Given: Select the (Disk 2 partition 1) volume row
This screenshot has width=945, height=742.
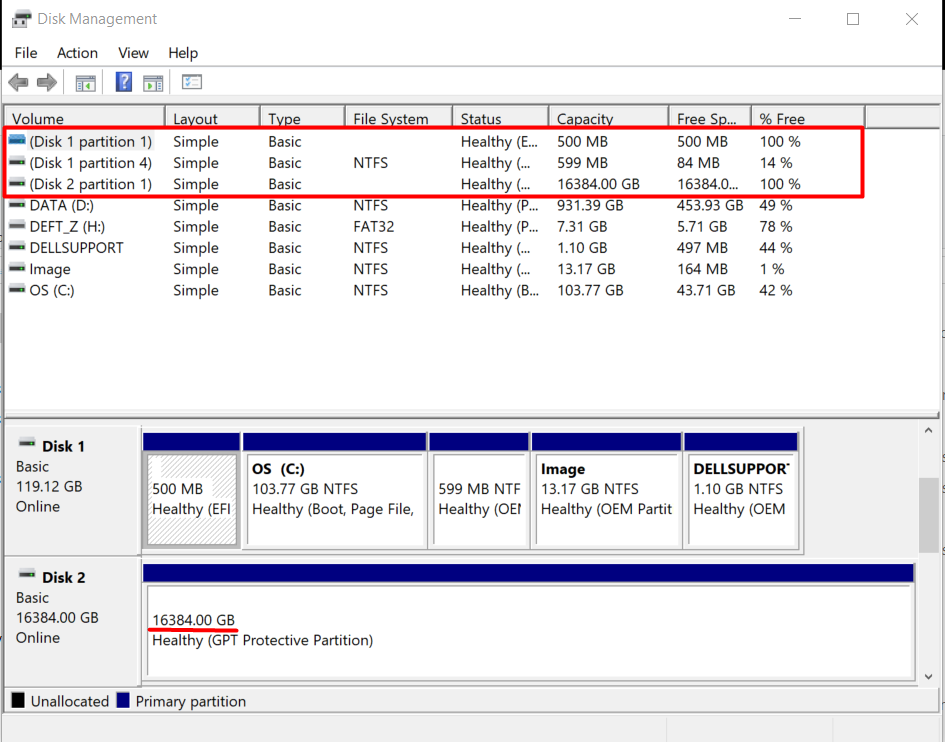Looking at the screenshot, I should coord(434,184).
